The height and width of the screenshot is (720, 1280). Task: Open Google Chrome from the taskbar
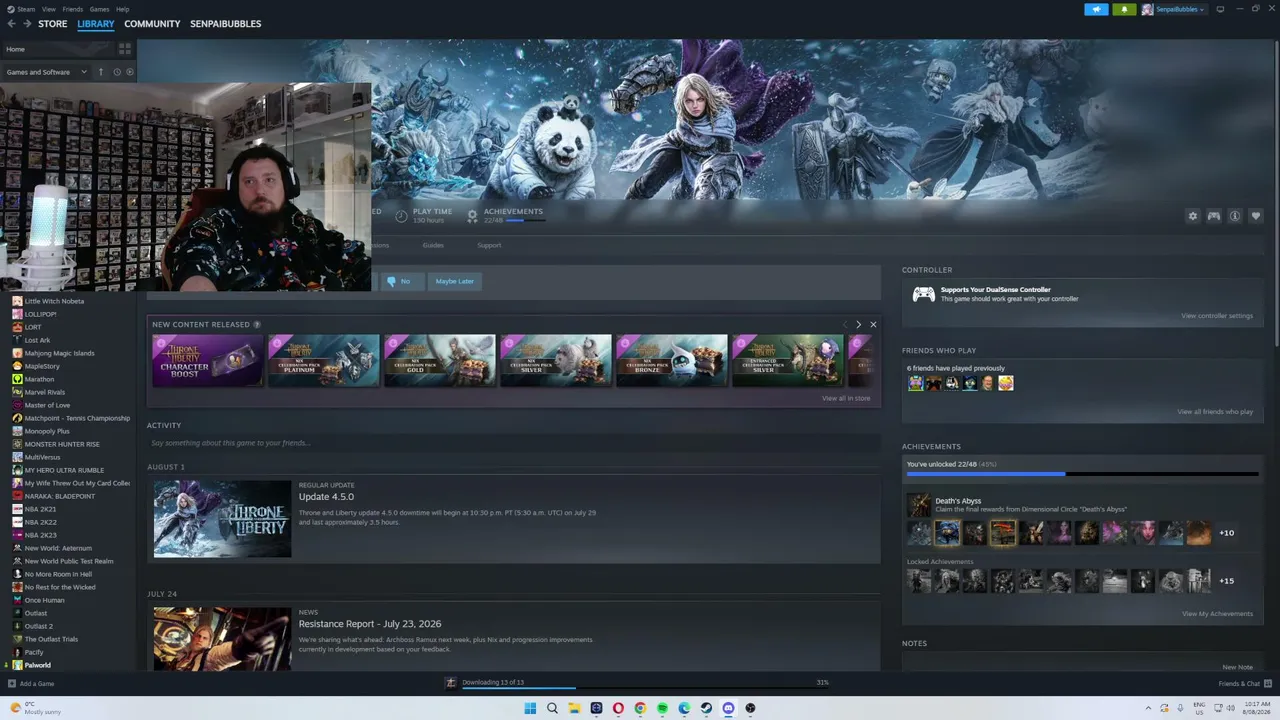click(x=640, y=708)
